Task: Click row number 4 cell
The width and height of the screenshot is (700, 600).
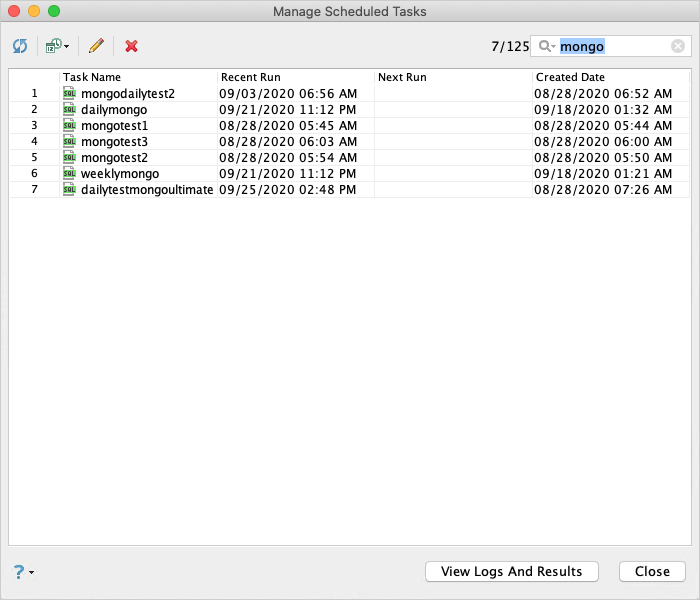Action: [34, 142]
